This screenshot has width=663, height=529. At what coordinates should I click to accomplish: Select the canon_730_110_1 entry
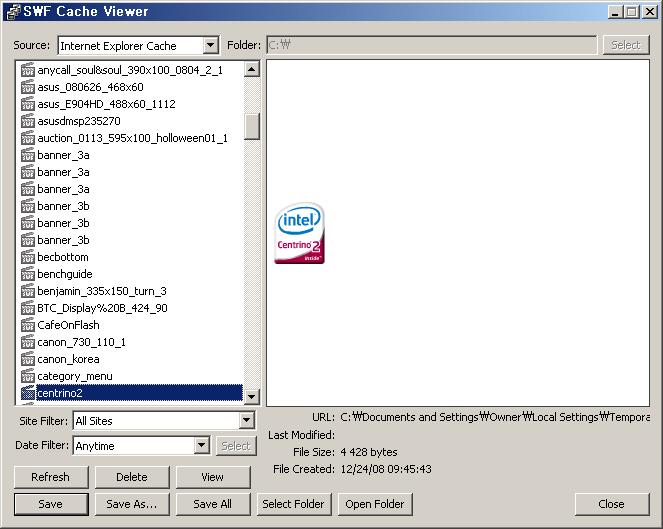pos(82,342)
